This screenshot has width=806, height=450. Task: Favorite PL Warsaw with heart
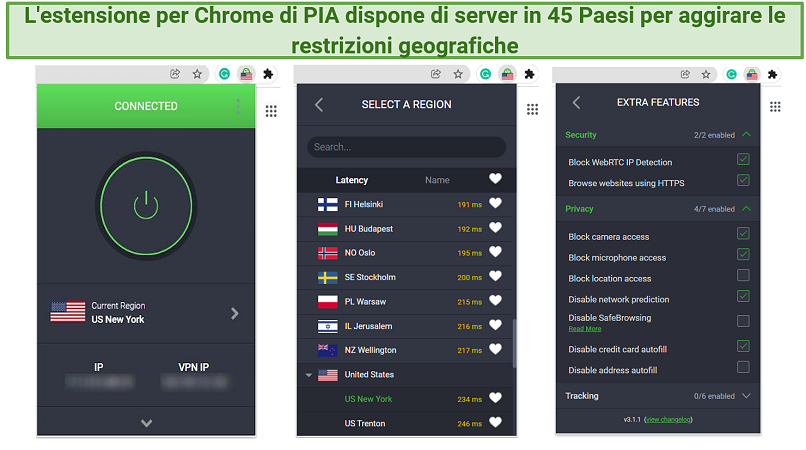pos(495,300)
